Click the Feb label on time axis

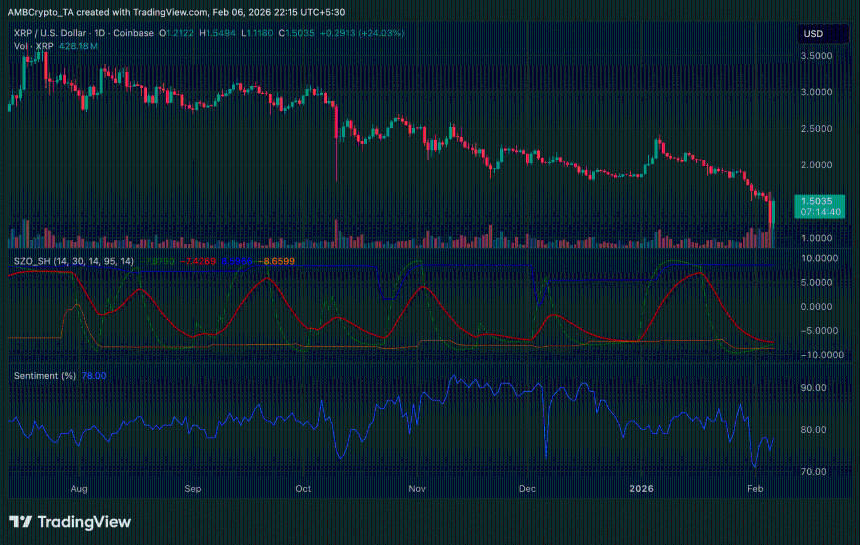(x=757, y=490)
